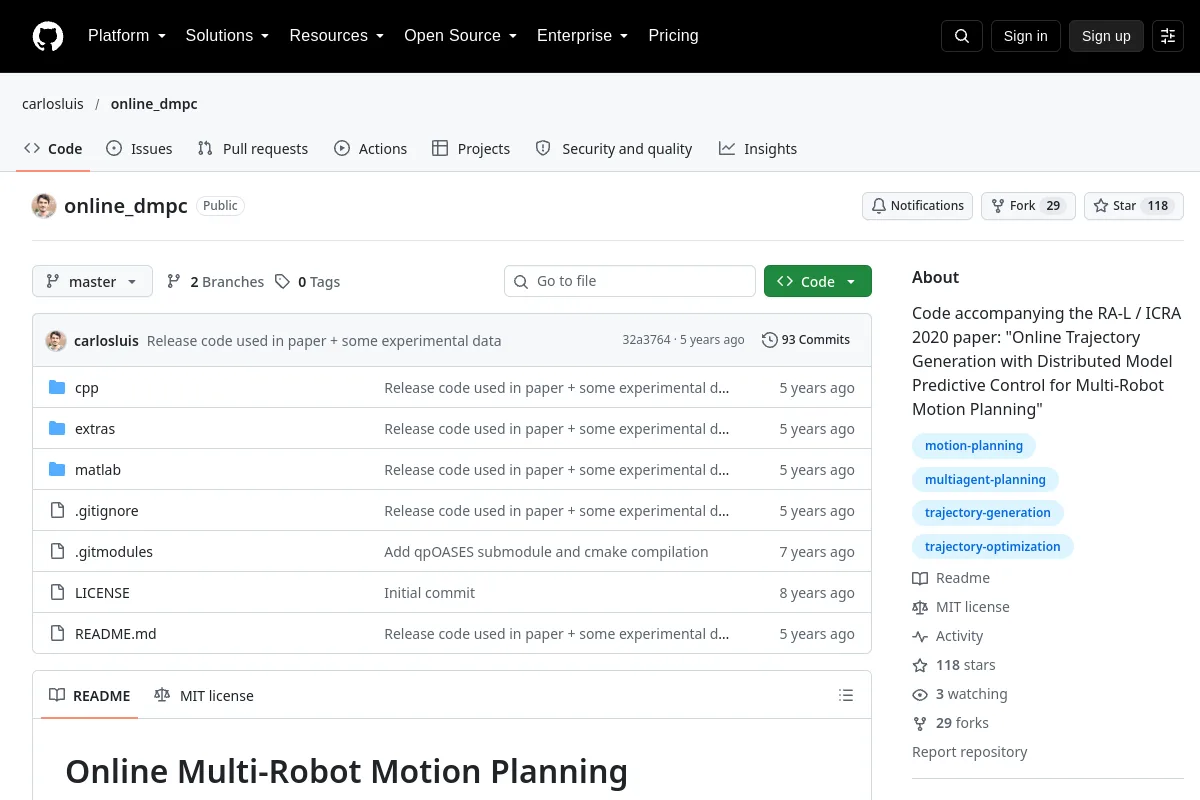The height and width of the screenshot is (800, 1200).
Task: Open the Pricing page
Action: 673,36
